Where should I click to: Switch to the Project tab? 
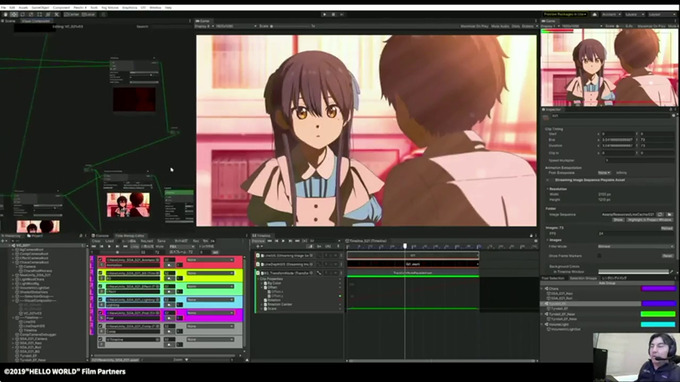click(x=36, y=236)
